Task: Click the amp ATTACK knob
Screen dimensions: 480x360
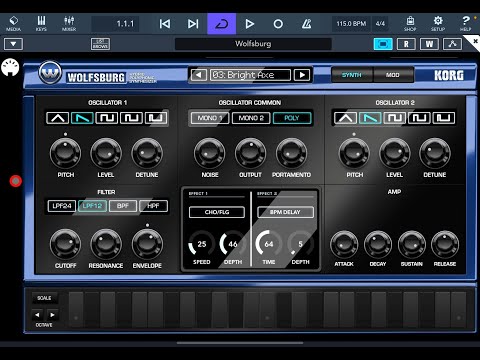Action: tap(344, 245)
